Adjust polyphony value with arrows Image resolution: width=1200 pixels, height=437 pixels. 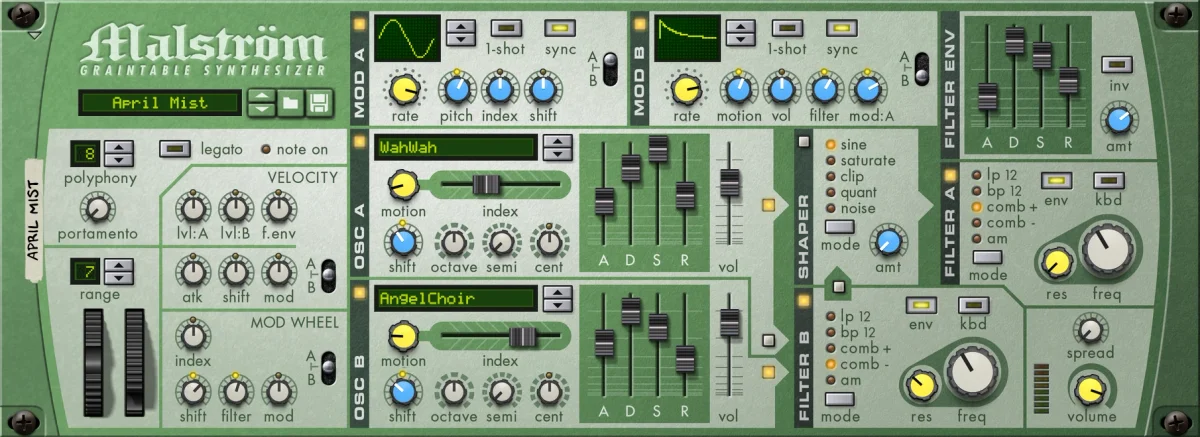[119, 154]
